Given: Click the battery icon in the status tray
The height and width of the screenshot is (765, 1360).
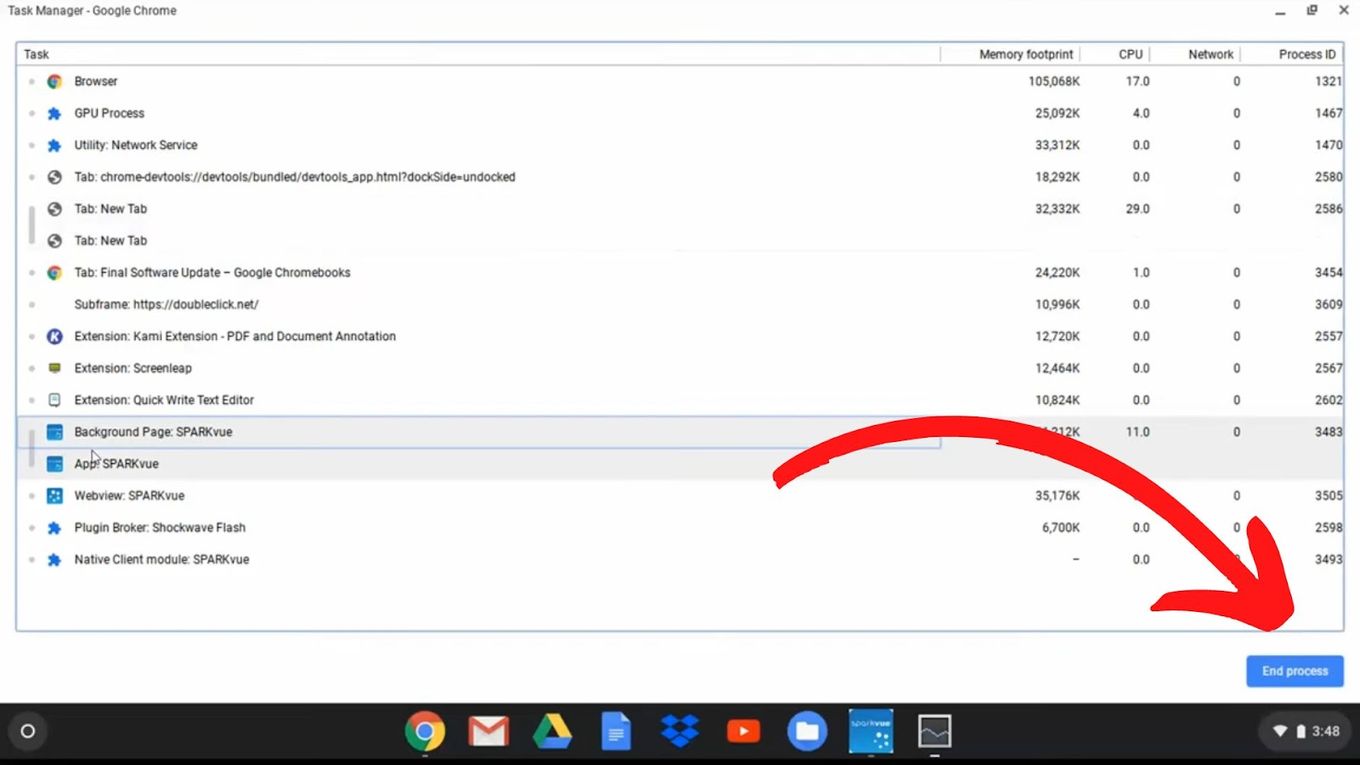Looking at the screenshot, I should (x=1301, y=731).
